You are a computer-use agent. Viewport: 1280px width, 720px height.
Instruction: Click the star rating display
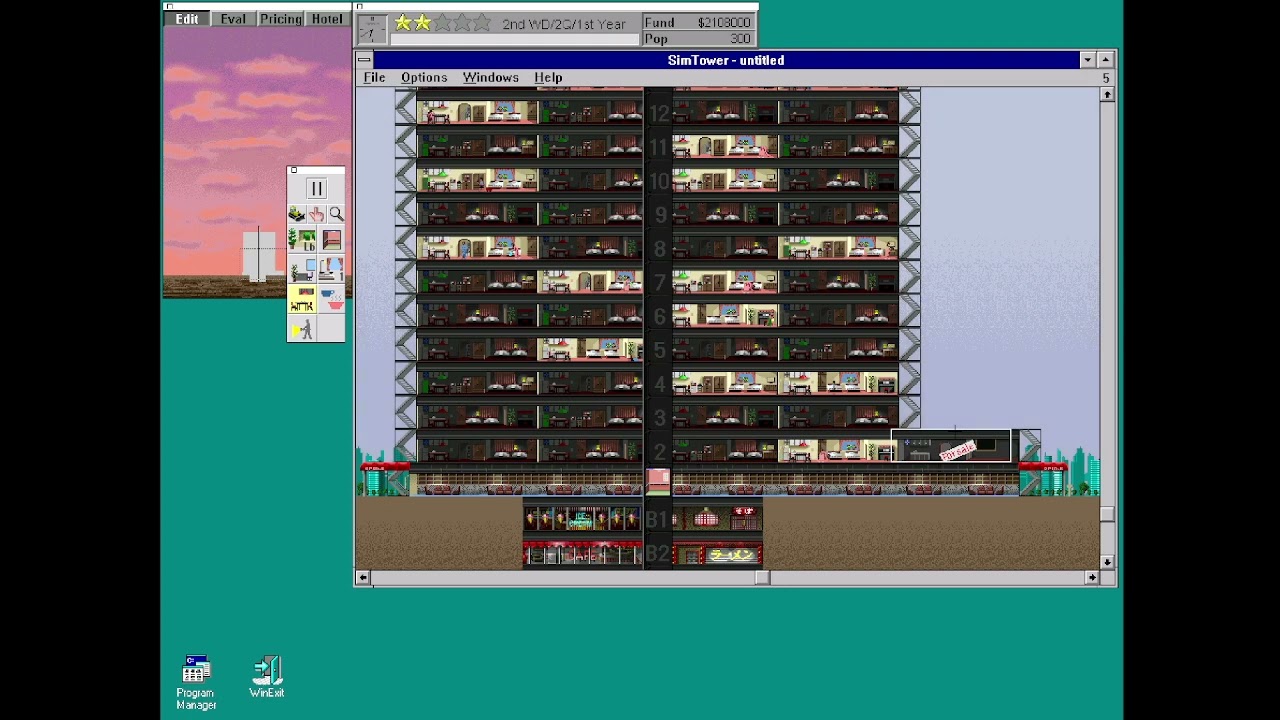(x=441, y=23)
